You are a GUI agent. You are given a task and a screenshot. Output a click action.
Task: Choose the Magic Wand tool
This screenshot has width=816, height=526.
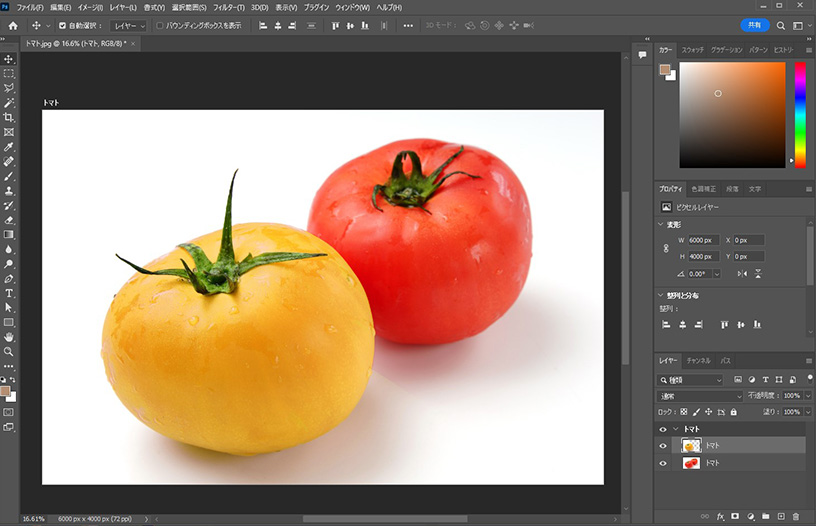(9, 103)
